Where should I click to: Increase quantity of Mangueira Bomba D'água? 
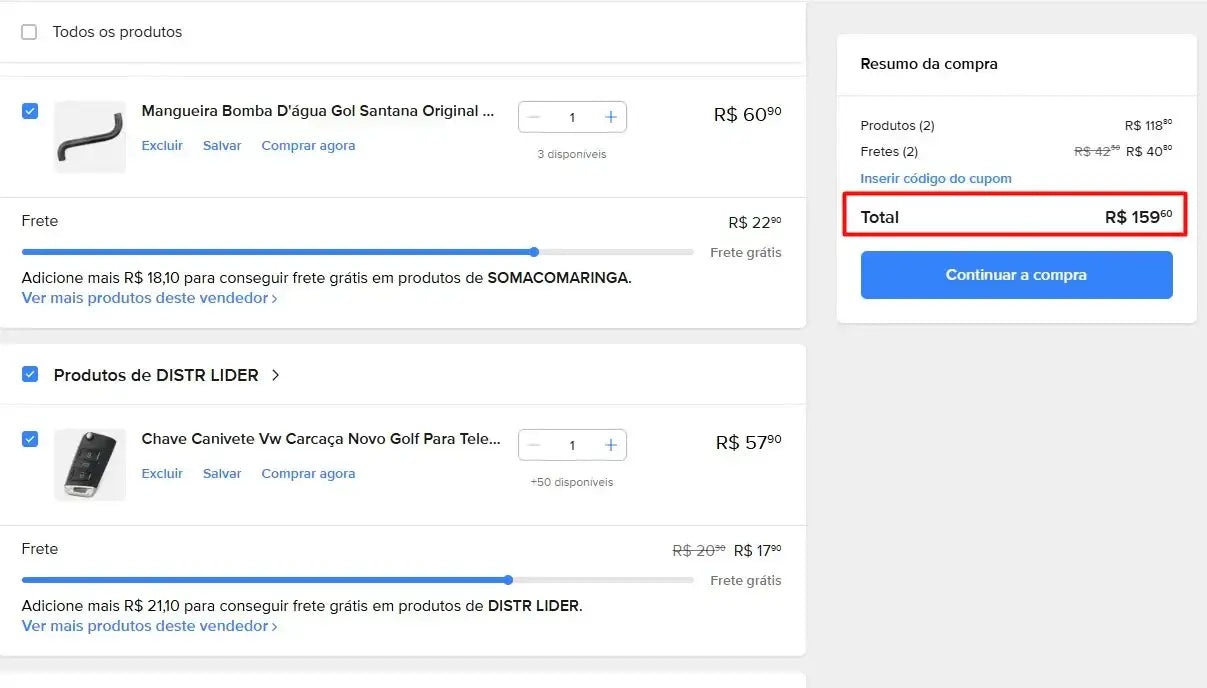610,117
